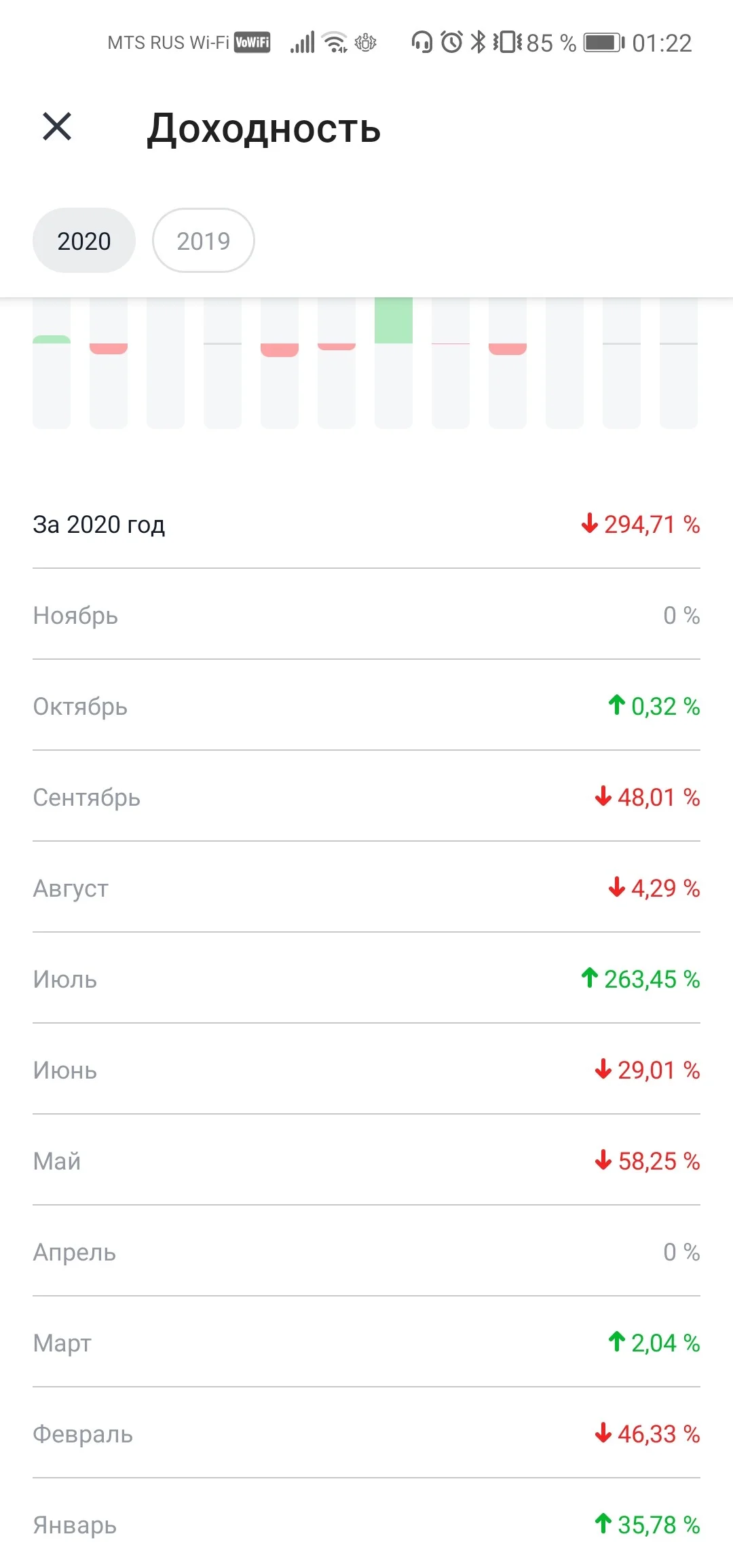Tap the green up arrow beside 2,04 %
The image size is (733, 1568).
coord(616,1341)
